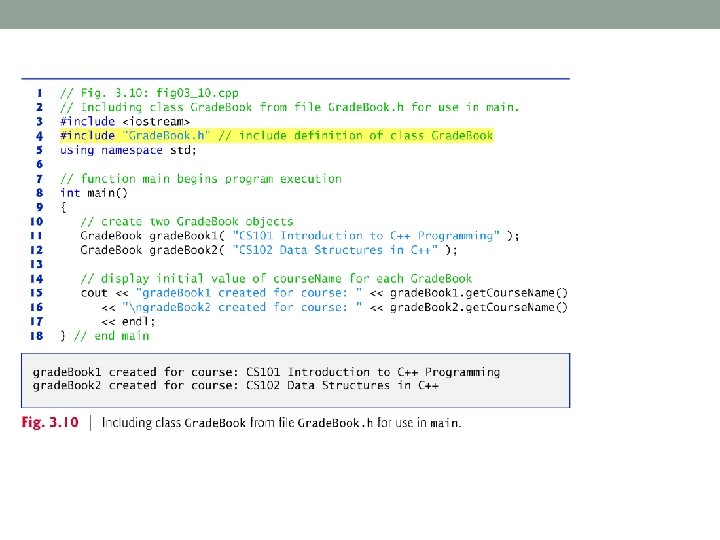Click the cout line calling gradeBook1.getCourseName()

click(324, 293)
